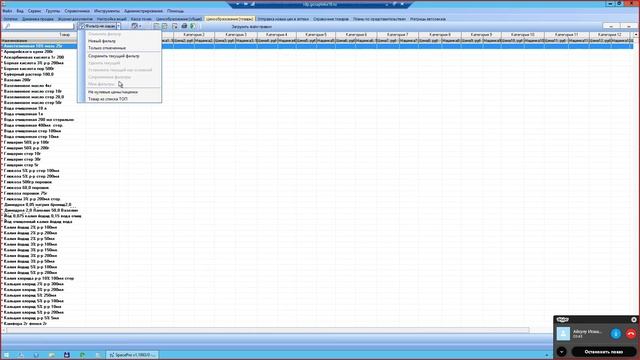640x360 pixels.
Task: Click the Категория 12 column header
Action: pyautogui.click(x=609, y=35)
